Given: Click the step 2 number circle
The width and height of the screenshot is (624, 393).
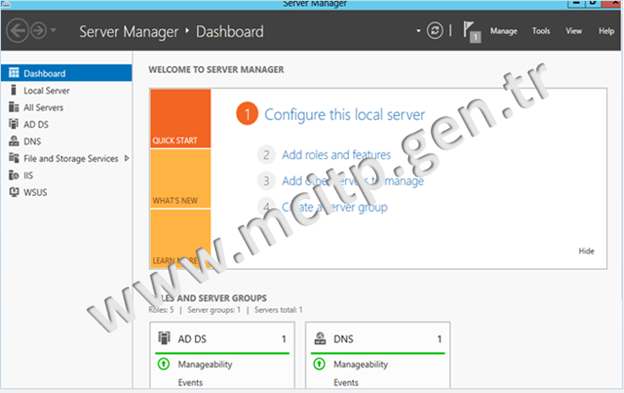Looking at the screenshot, I should (x=266, y=155).
